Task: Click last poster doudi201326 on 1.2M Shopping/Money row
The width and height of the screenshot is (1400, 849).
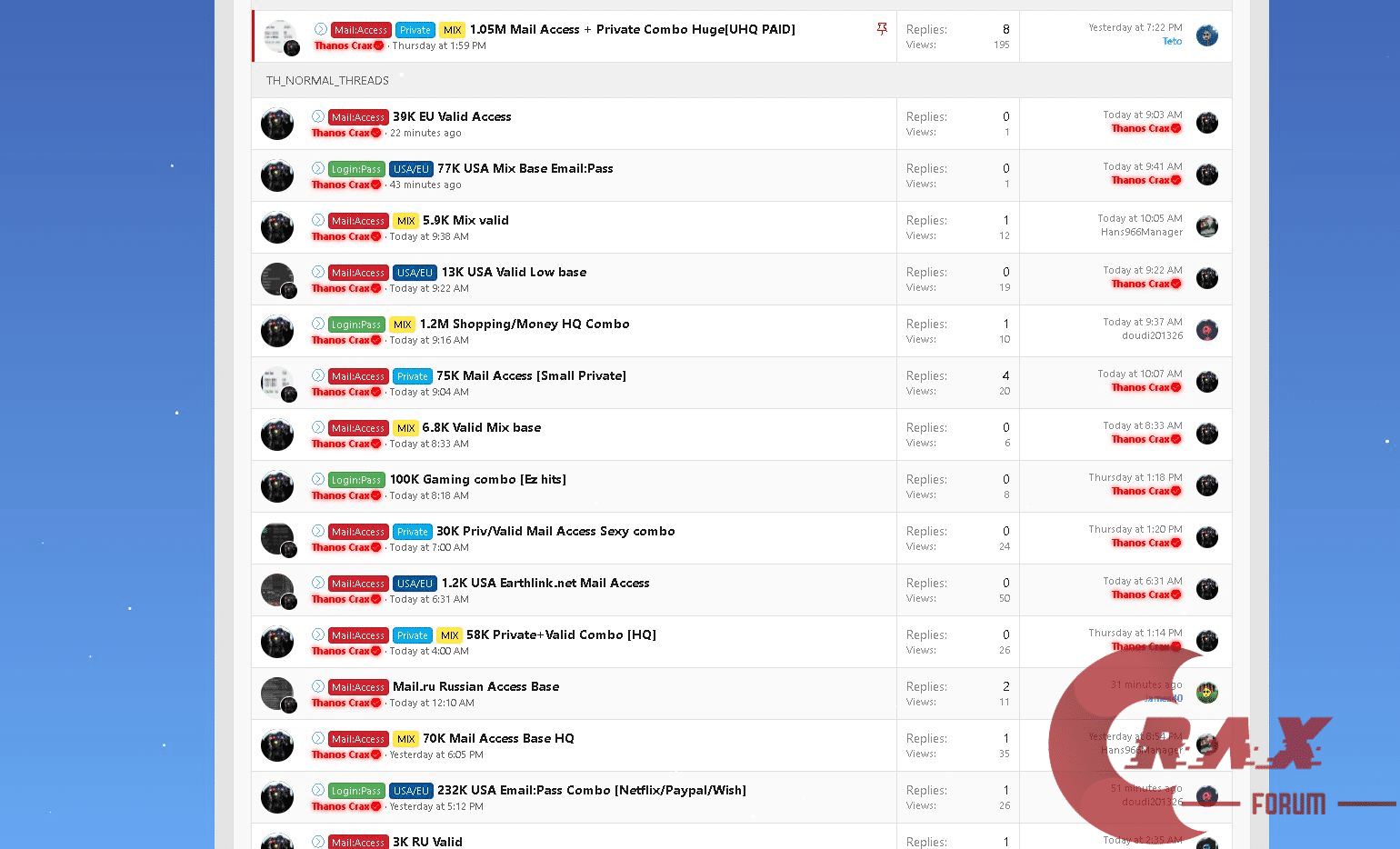Action: (x=1153, y=335)
